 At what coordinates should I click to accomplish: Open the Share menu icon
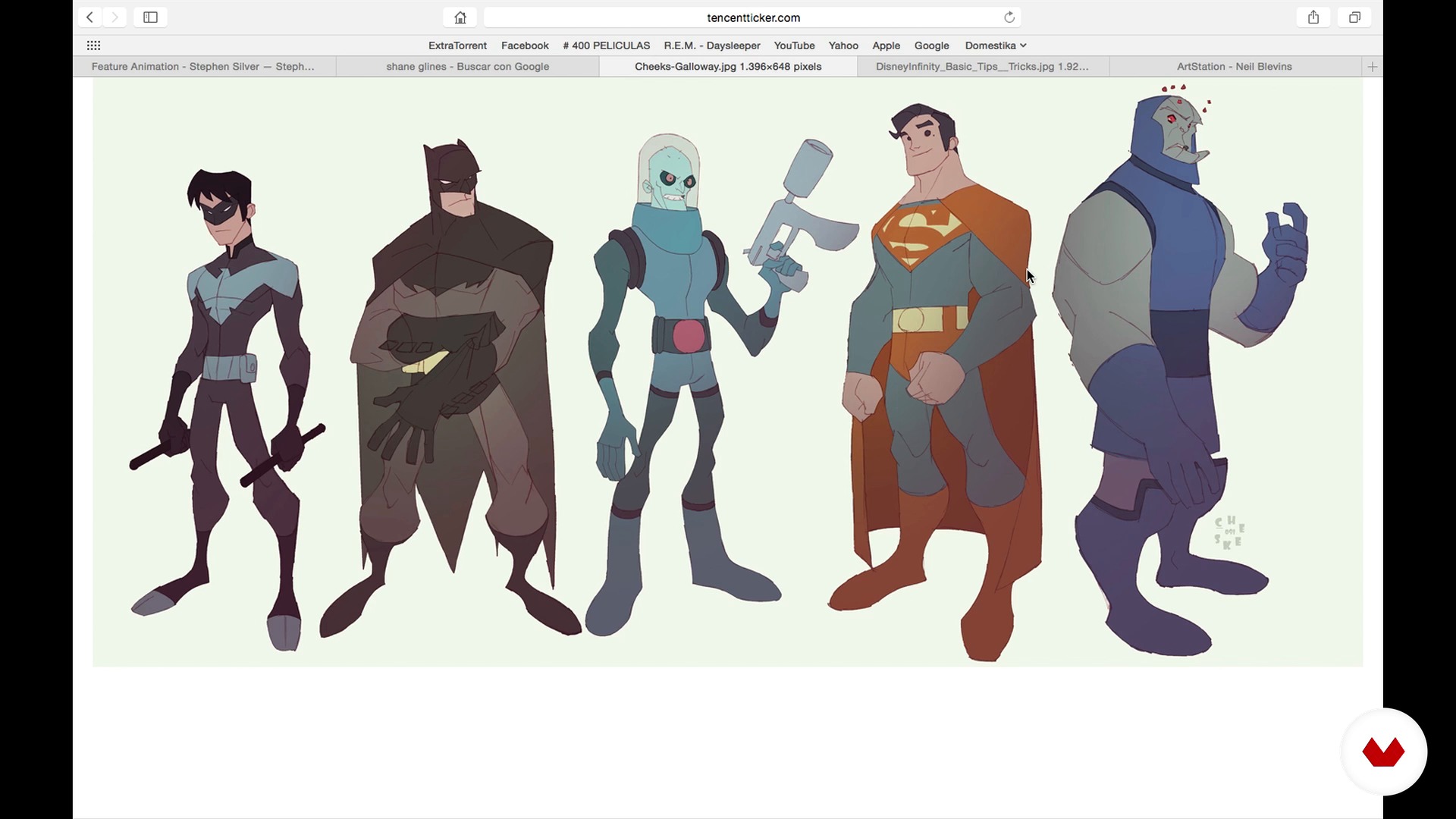(1313, 17)
